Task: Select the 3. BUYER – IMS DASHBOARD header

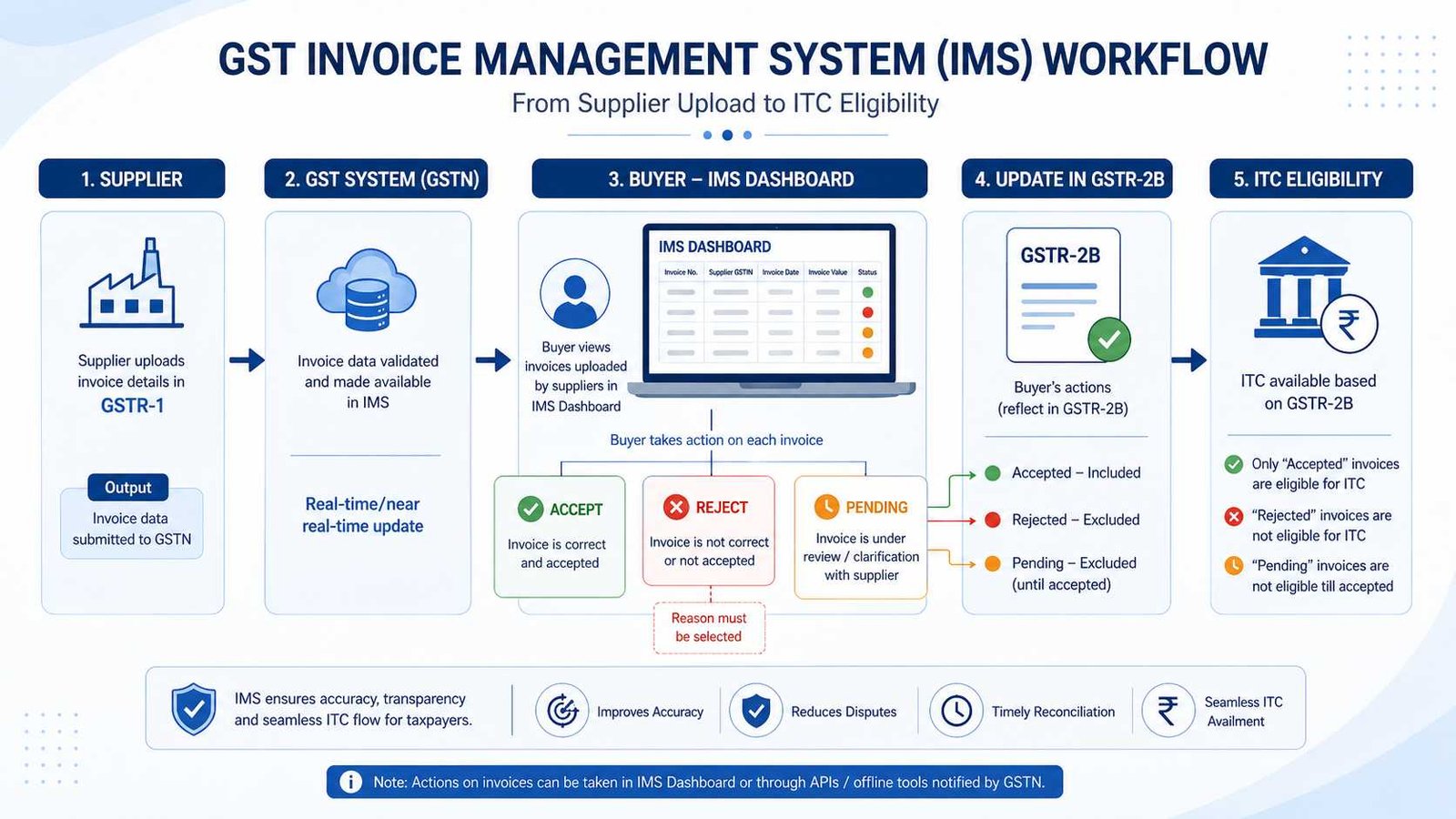Action: (x=730, y=178)
